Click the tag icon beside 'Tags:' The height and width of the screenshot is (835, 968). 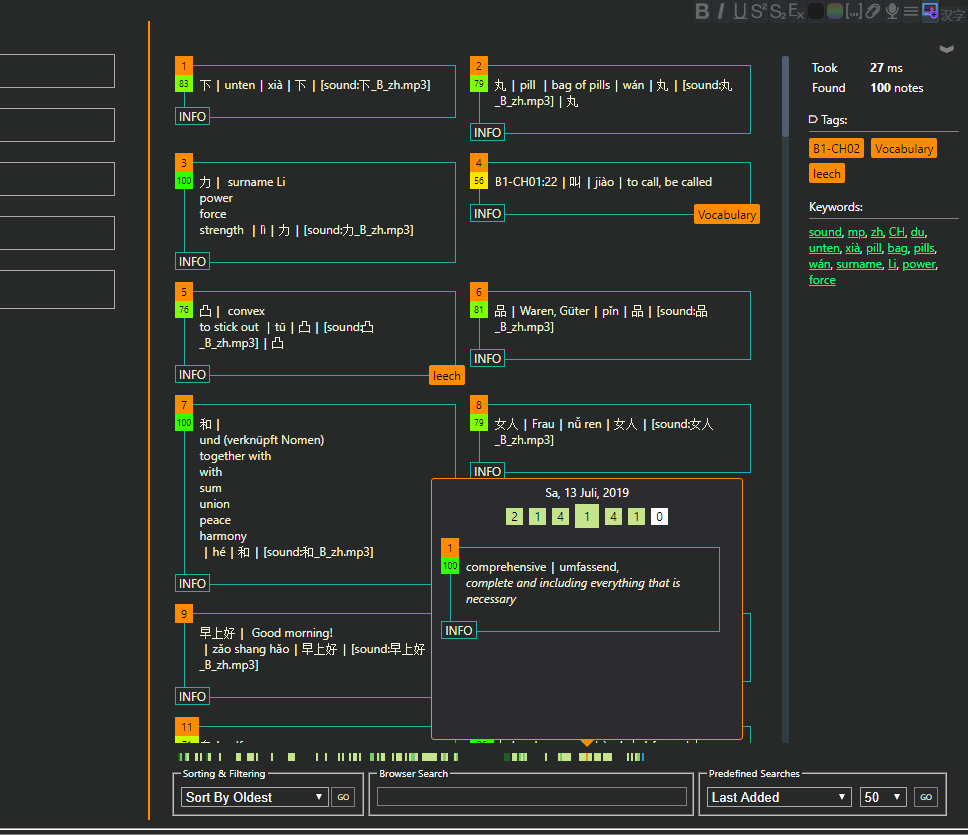[813, 120]
